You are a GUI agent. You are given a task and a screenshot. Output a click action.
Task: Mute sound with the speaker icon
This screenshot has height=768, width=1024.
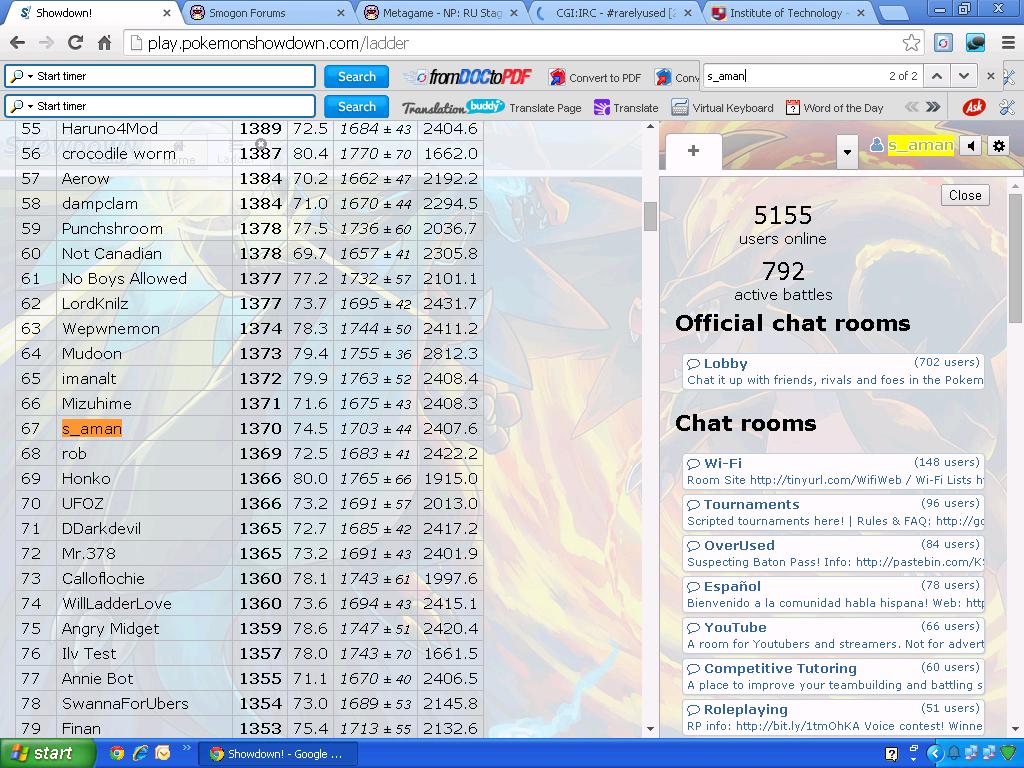[x=971, y=146]
